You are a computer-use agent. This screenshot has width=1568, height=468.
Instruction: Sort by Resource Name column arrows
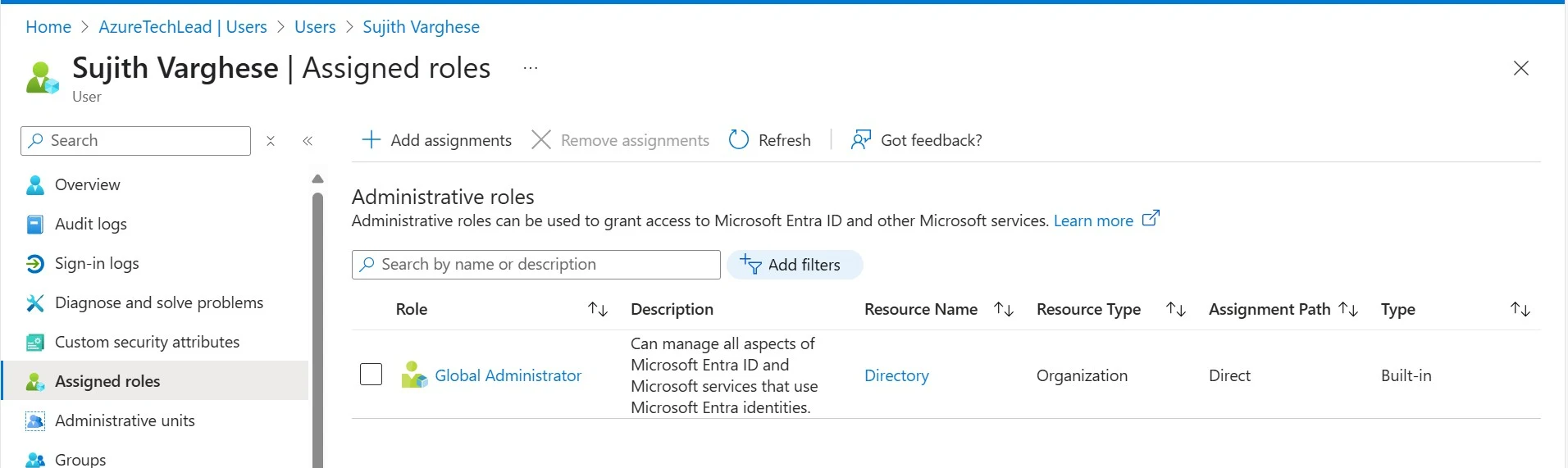pyautogui.click(x=1004, y=309)
